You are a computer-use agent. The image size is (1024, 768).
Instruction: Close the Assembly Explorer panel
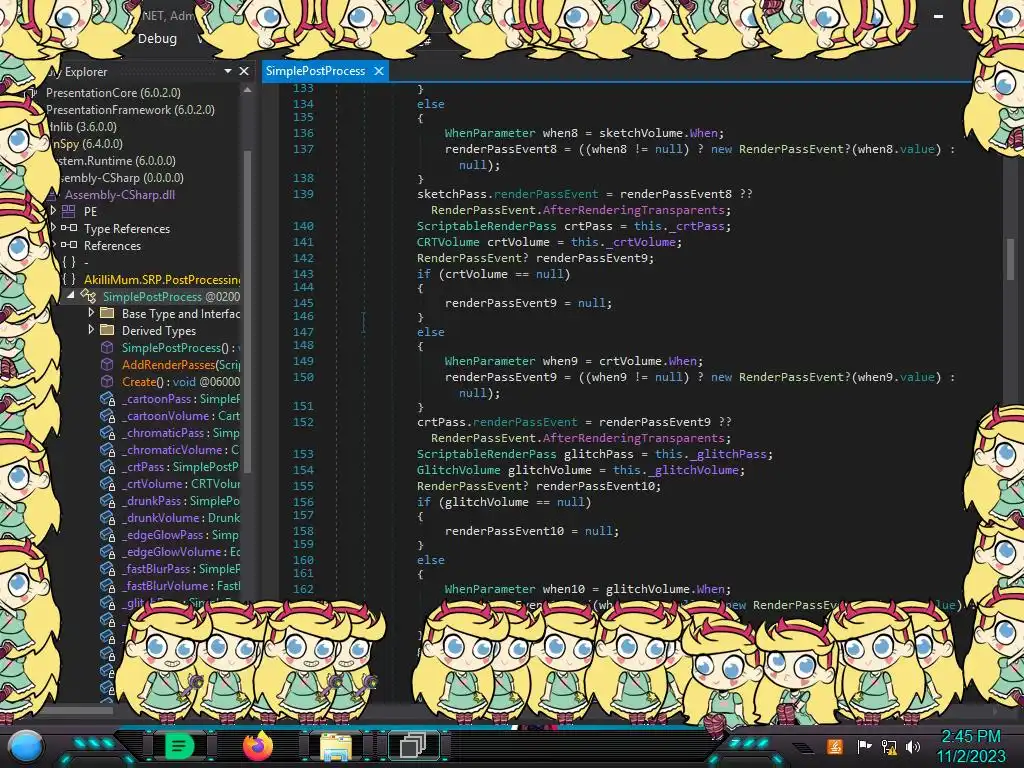[x=244, y=71]
